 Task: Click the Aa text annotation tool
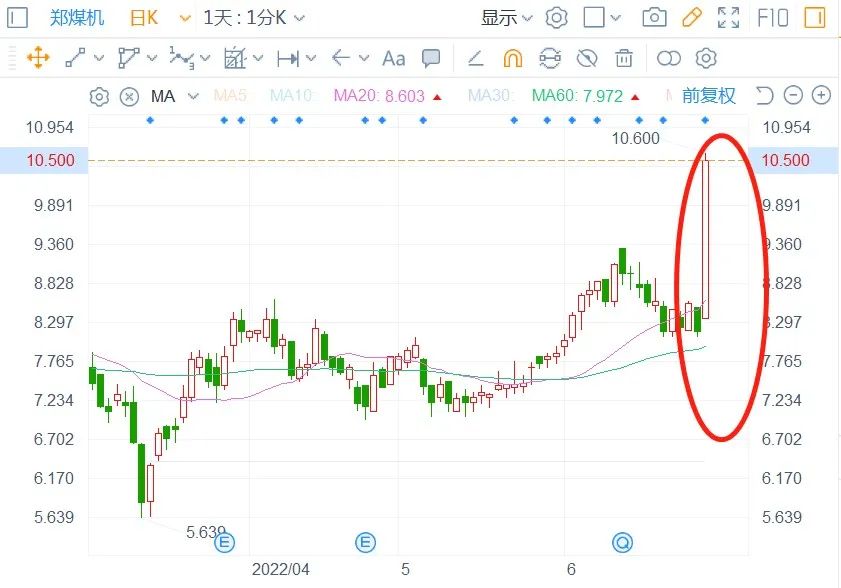pyautogui.click(x=394, y=58)
